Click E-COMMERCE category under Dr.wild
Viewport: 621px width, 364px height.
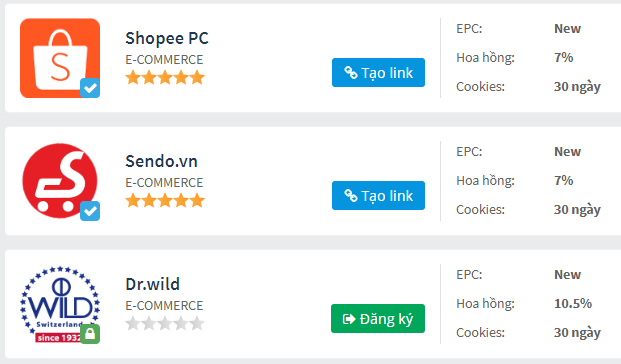click(164, 305)
